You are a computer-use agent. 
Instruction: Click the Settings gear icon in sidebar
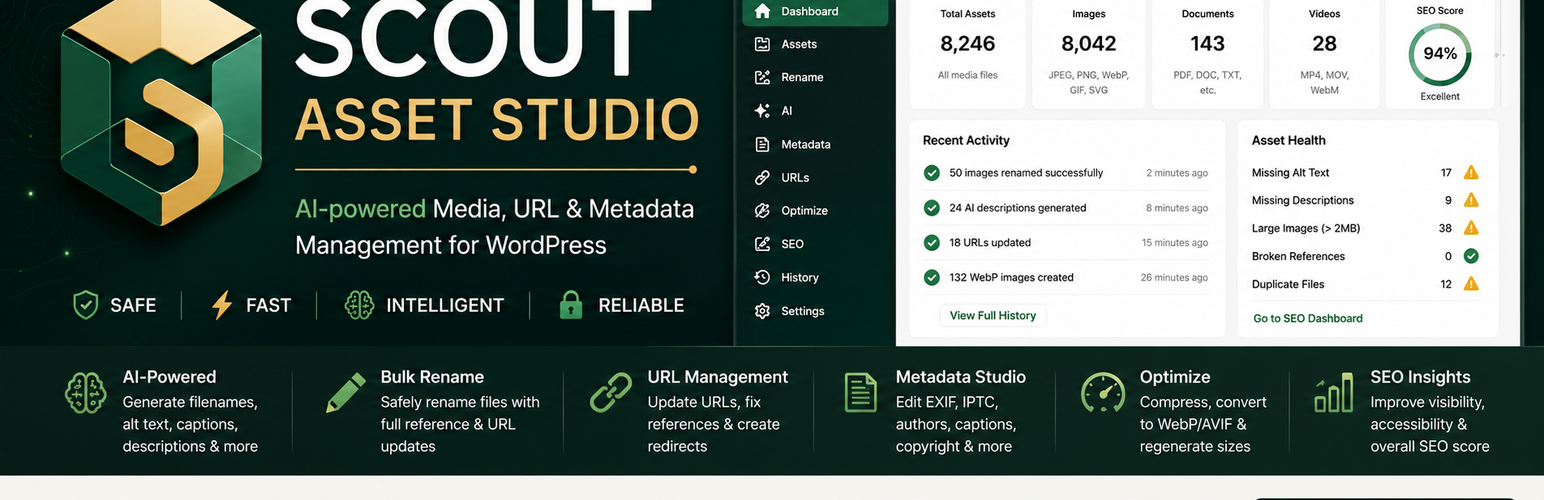click(763, 311)
